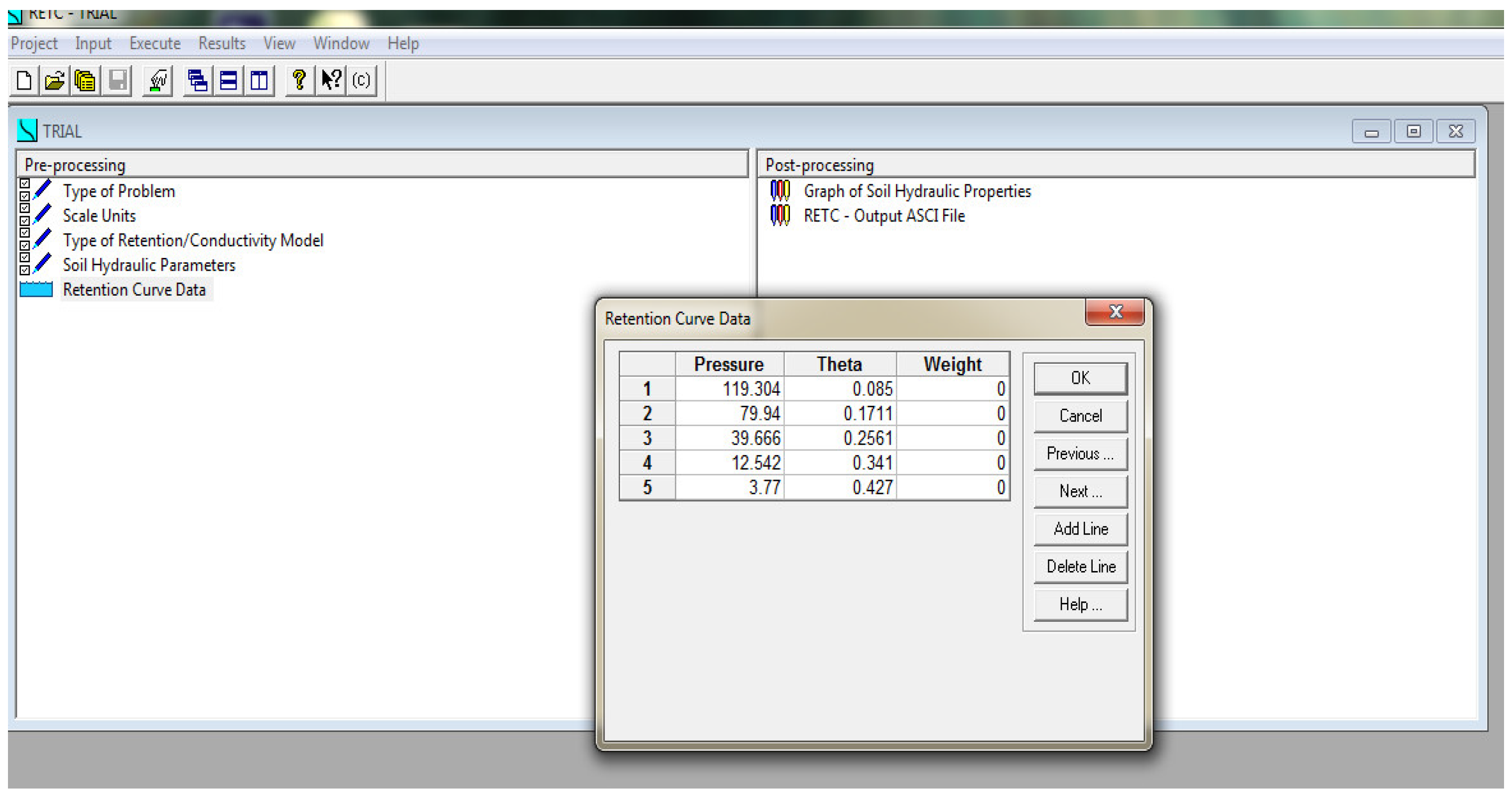Open the Execute menu
Screen dimensions: 1512x797
pos(154,43)
